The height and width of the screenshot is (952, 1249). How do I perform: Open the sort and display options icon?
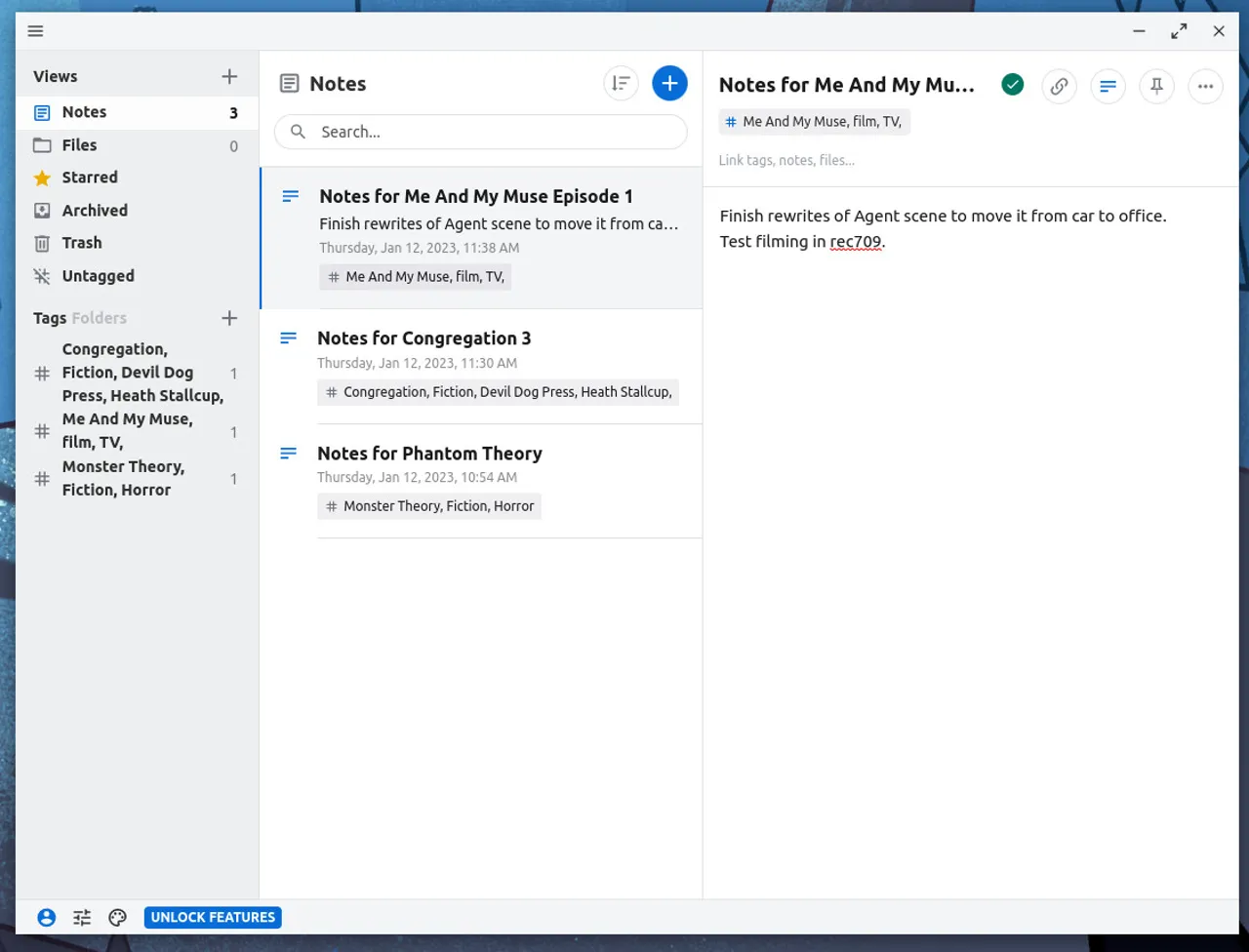coord(621,84)
